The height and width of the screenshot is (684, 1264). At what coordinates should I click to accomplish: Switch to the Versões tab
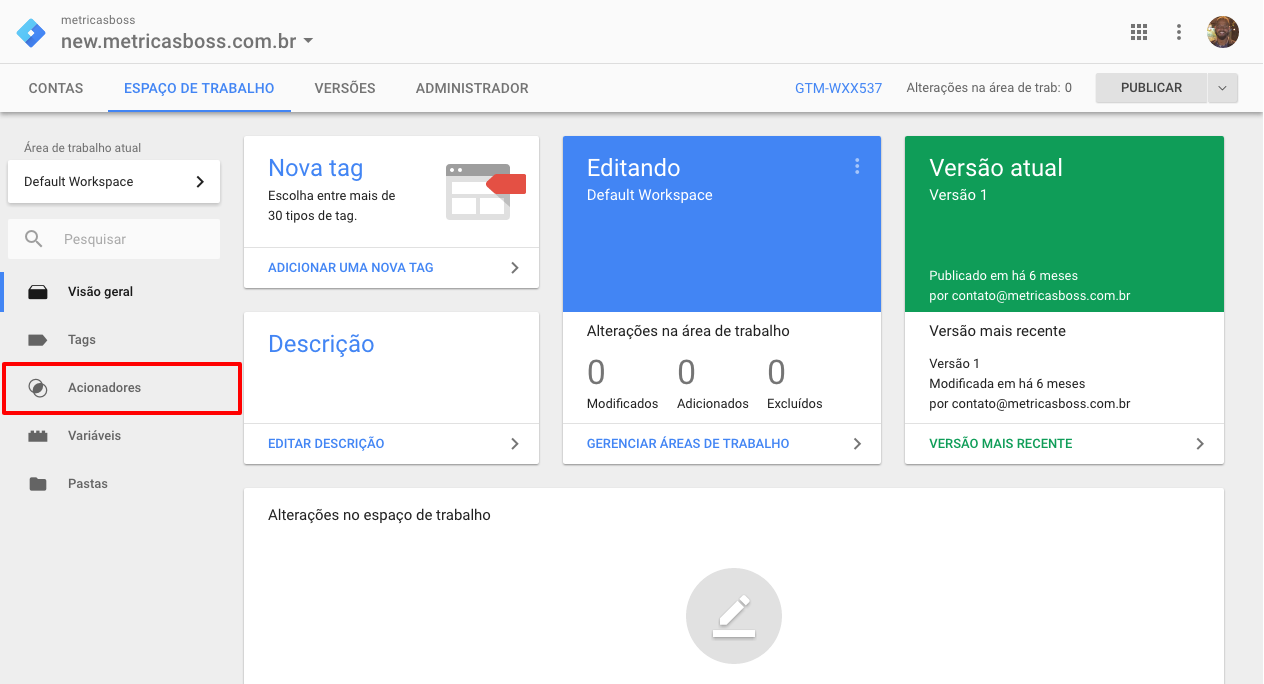tap(345, 88)
